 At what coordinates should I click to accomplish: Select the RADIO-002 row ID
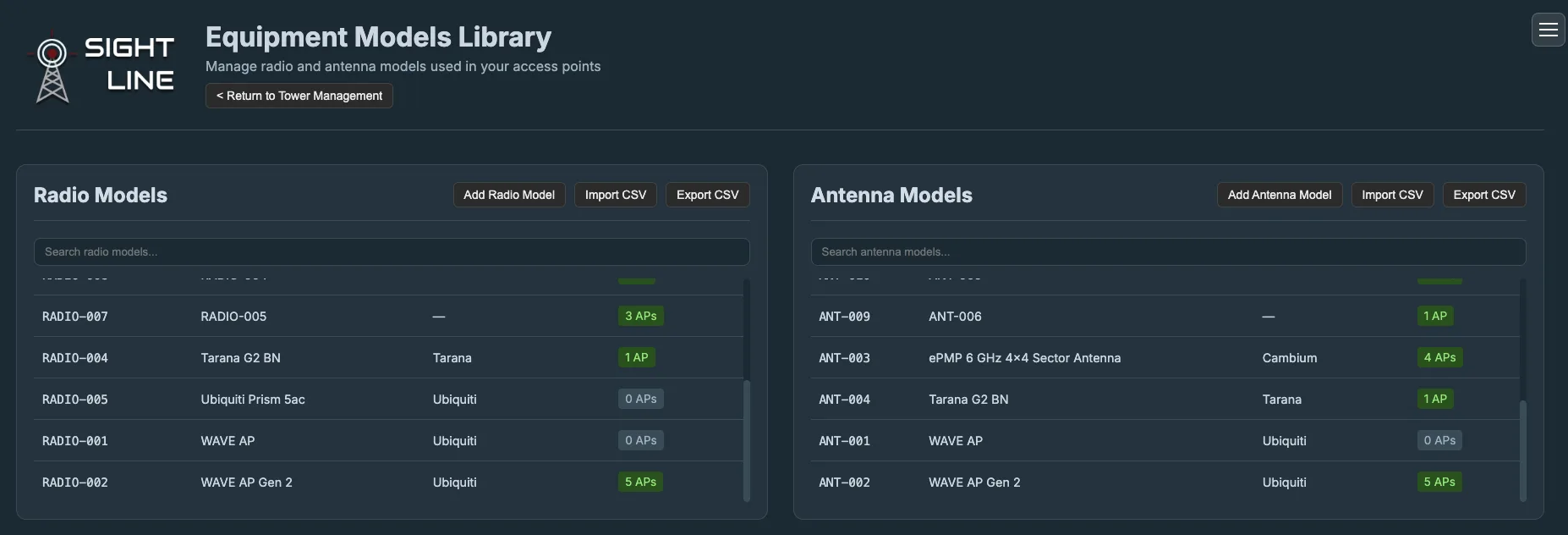(x=75, y=483)
